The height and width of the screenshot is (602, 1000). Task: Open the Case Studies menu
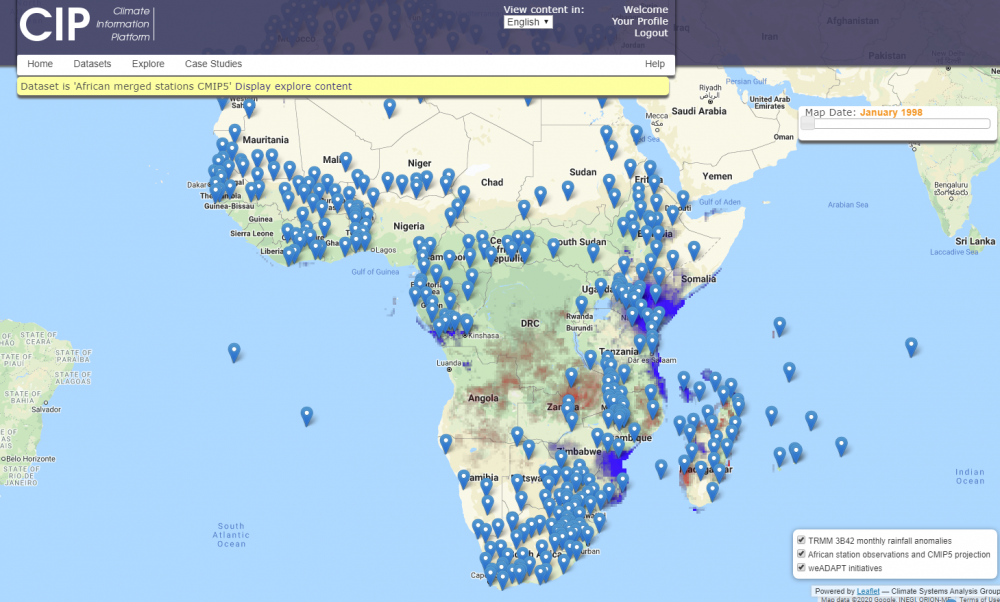click(213, 64)
